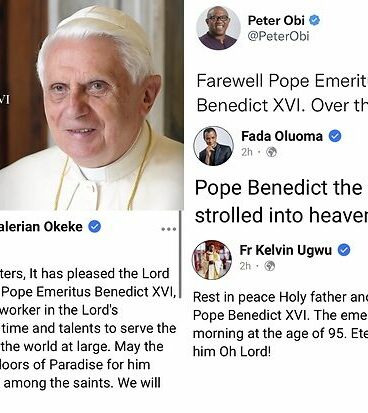Open the @PeterObi handle link
This screenshot has height=413, width=368.
point(278,36)
